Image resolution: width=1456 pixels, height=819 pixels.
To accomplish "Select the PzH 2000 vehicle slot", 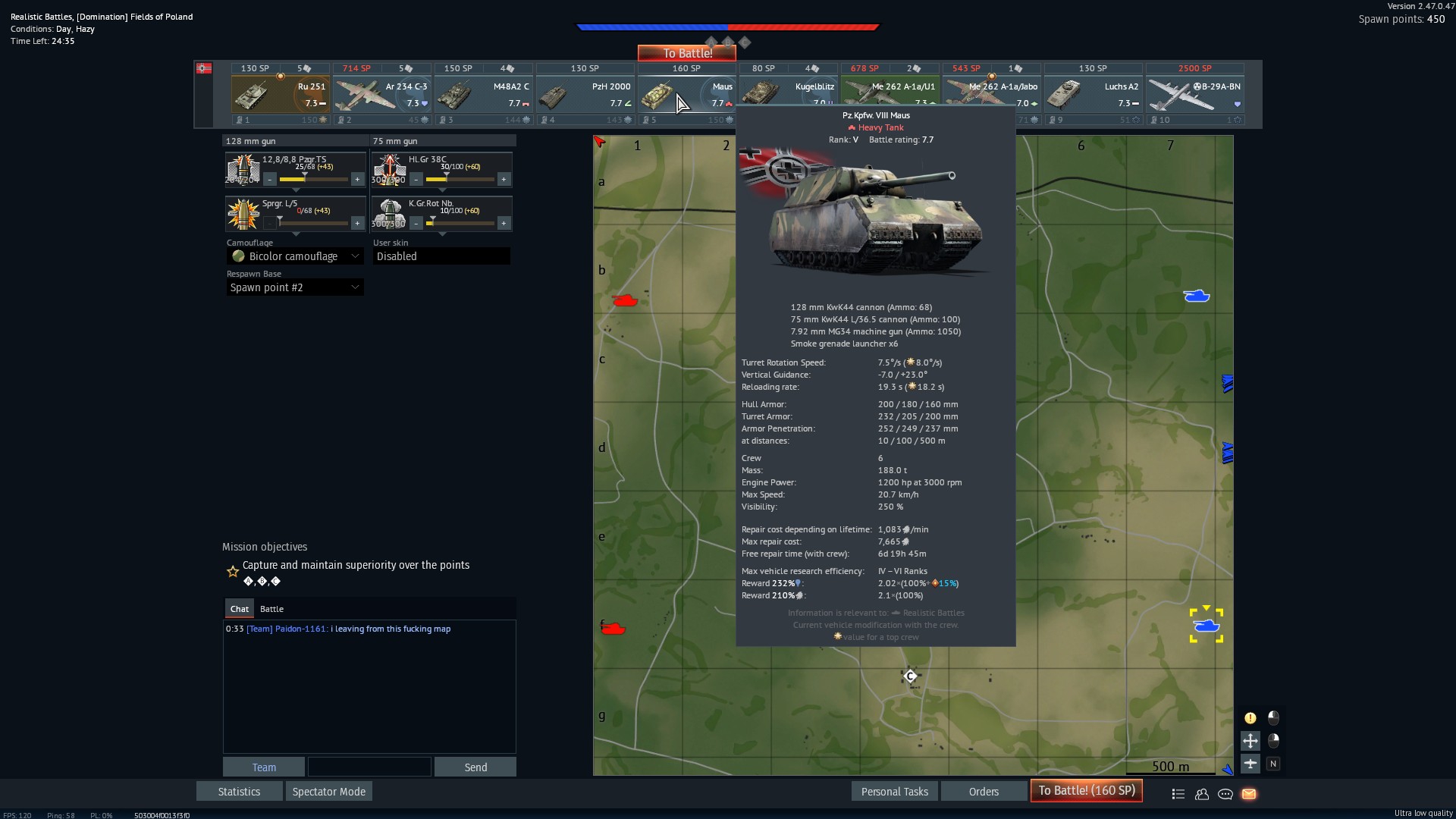I will pos(585,94).
